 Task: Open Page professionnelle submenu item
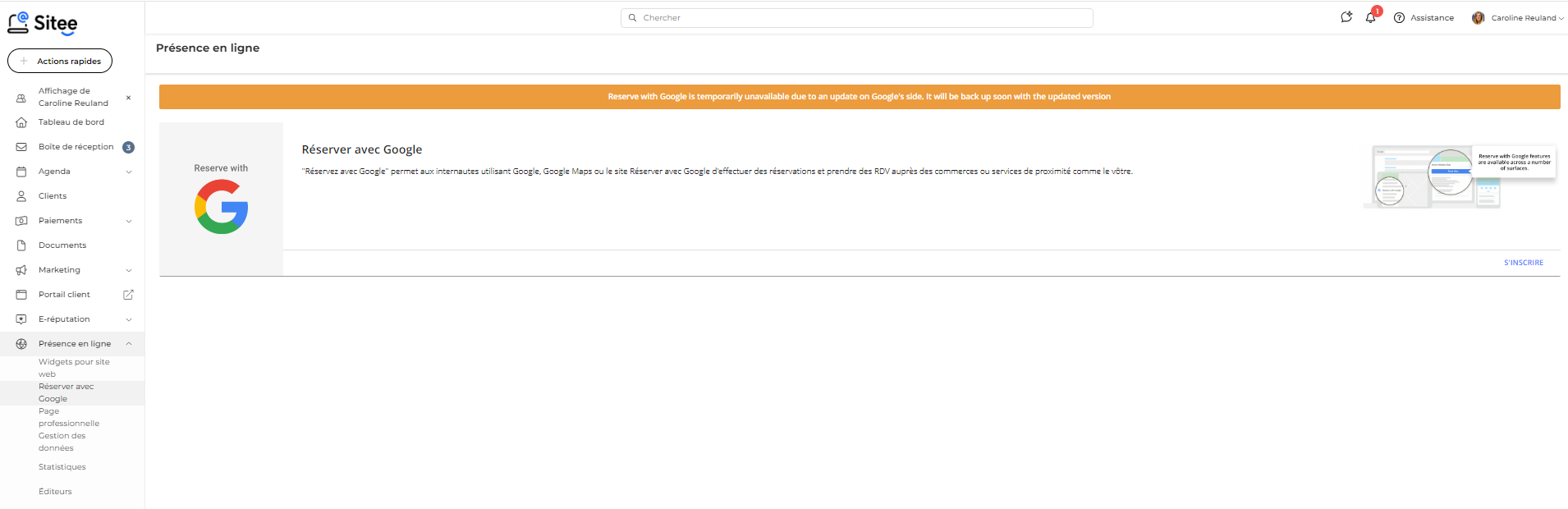[x=69, y=417]
